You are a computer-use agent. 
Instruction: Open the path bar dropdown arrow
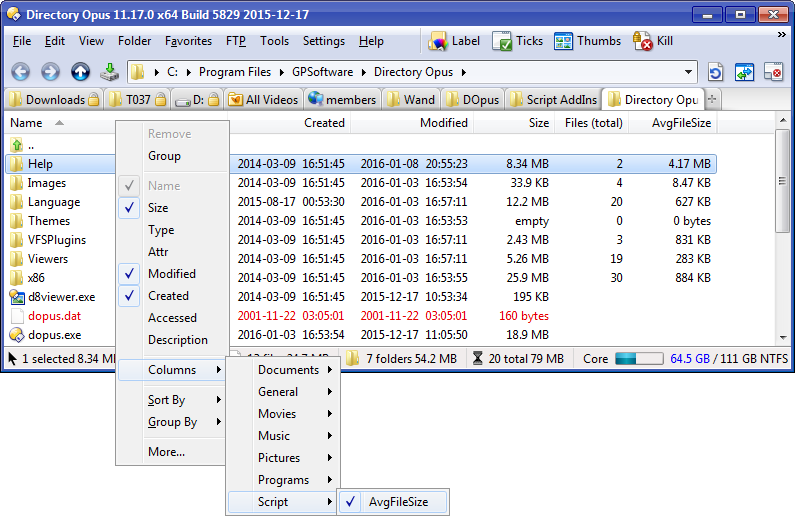pyautogui.click(x=688, y=72)
